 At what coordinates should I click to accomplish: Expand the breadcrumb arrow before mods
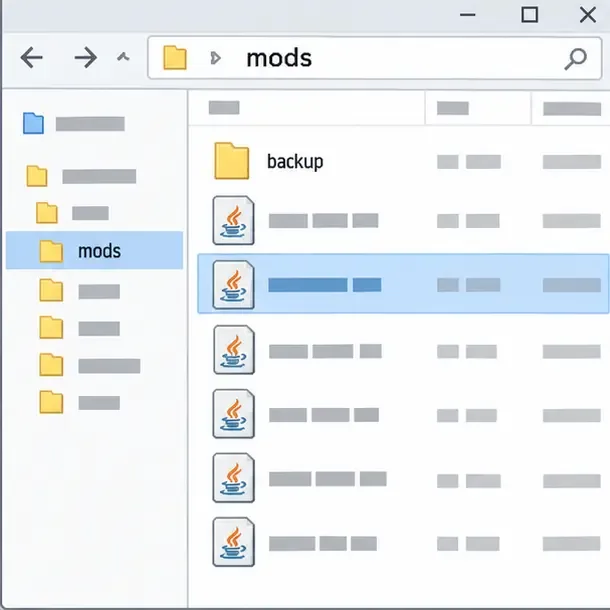216,58
